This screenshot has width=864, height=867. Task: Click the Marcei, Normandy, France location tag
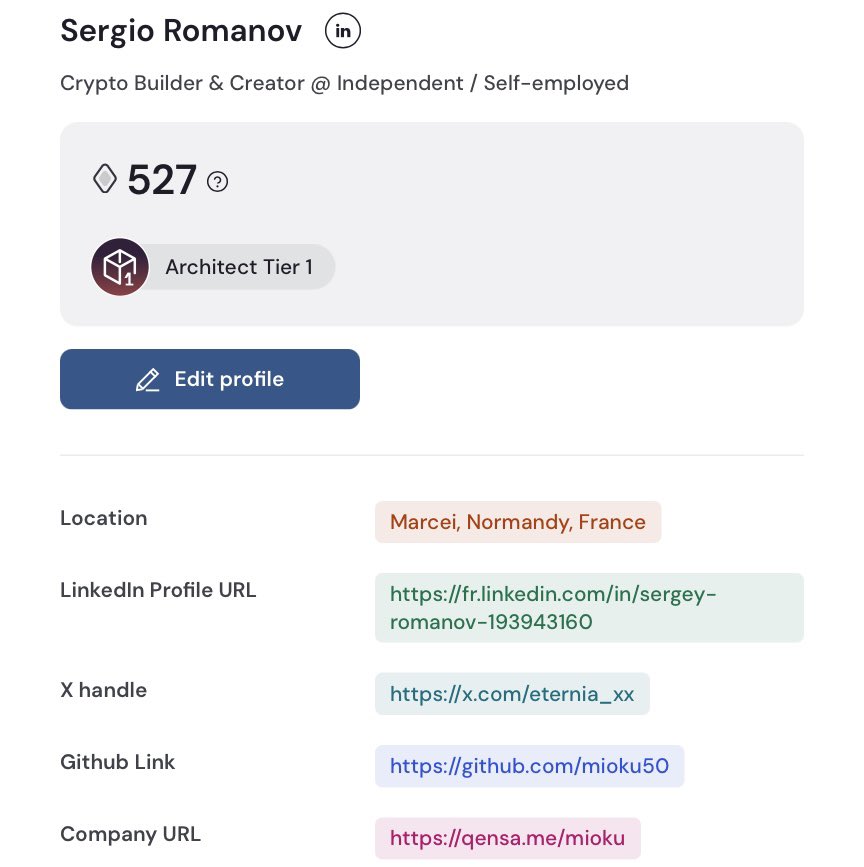point(518,522)
